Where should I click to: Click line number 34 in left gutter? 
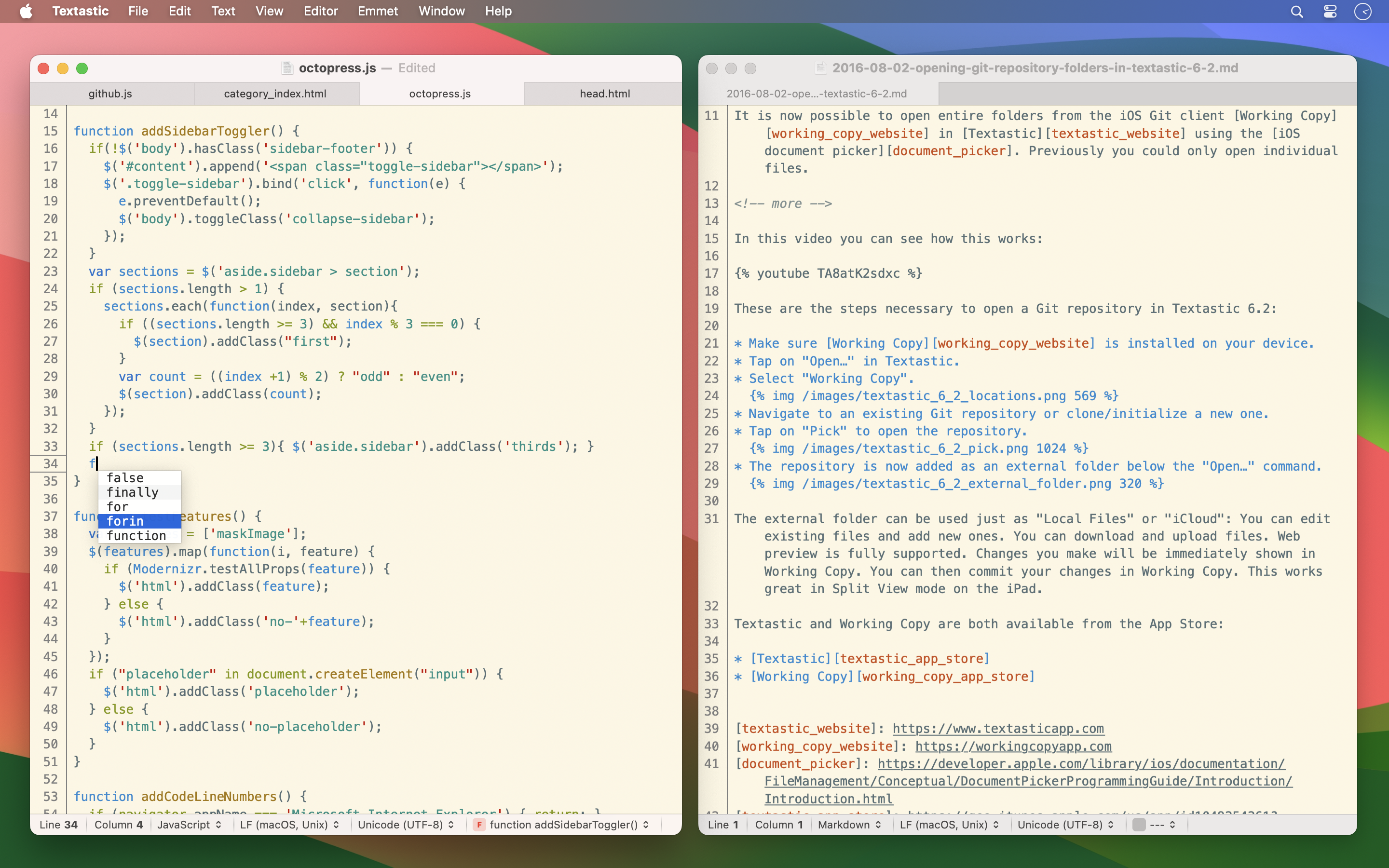(x=51, y=463)
